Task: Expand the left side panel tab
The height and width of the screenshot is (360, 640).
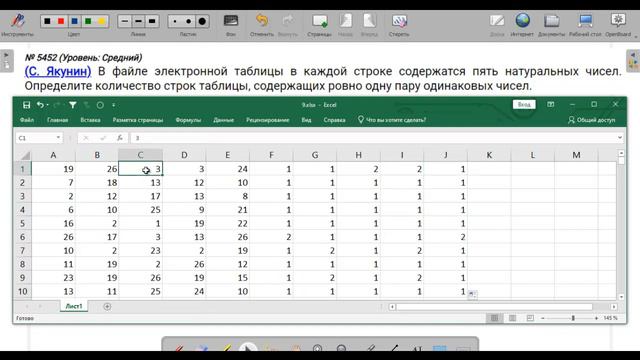Action: [7, 61]
